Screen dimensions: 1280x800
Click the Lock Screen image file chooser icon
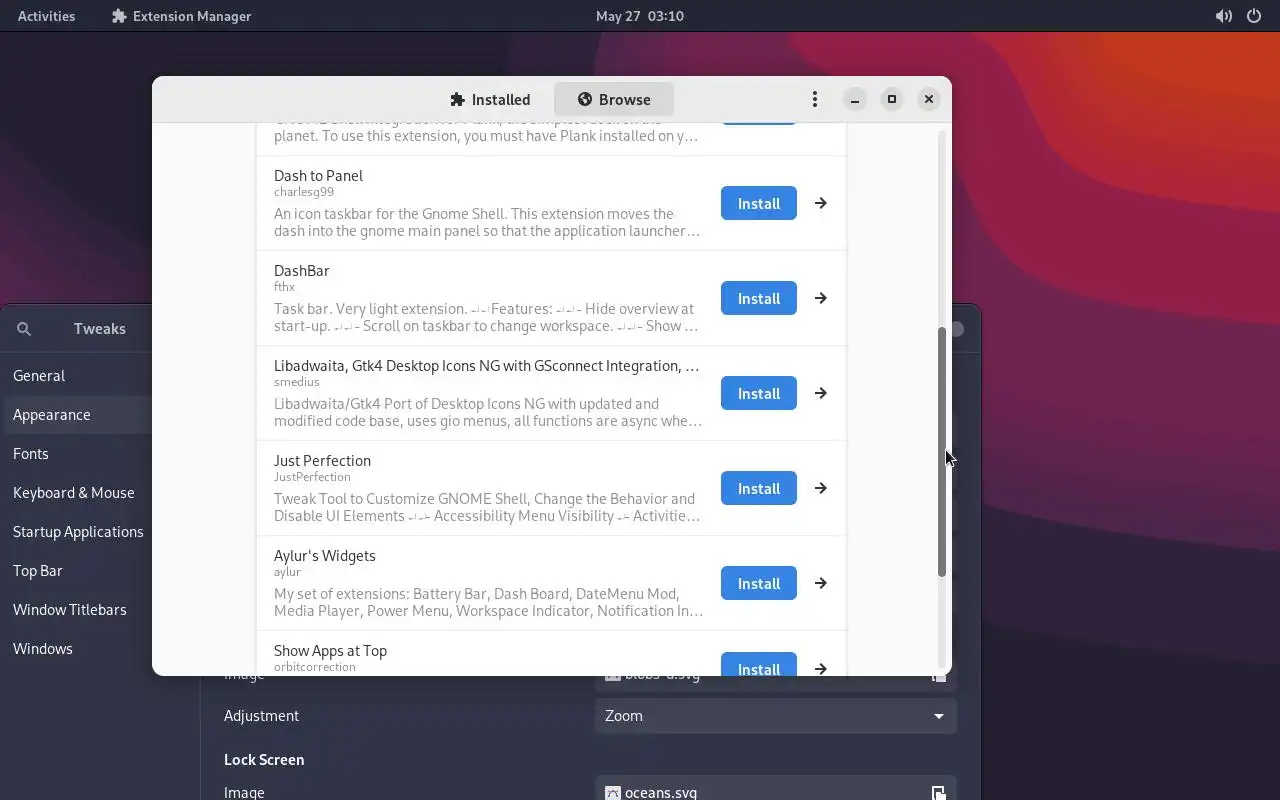938,792
